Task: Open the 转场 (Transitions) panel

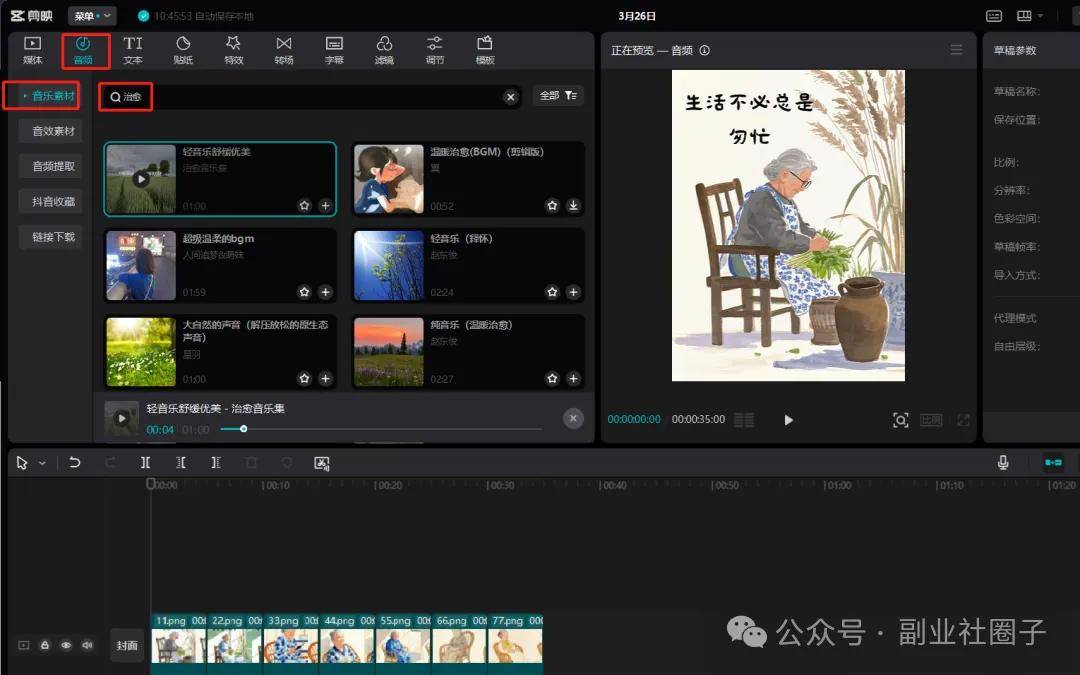Action: (284, 50)
